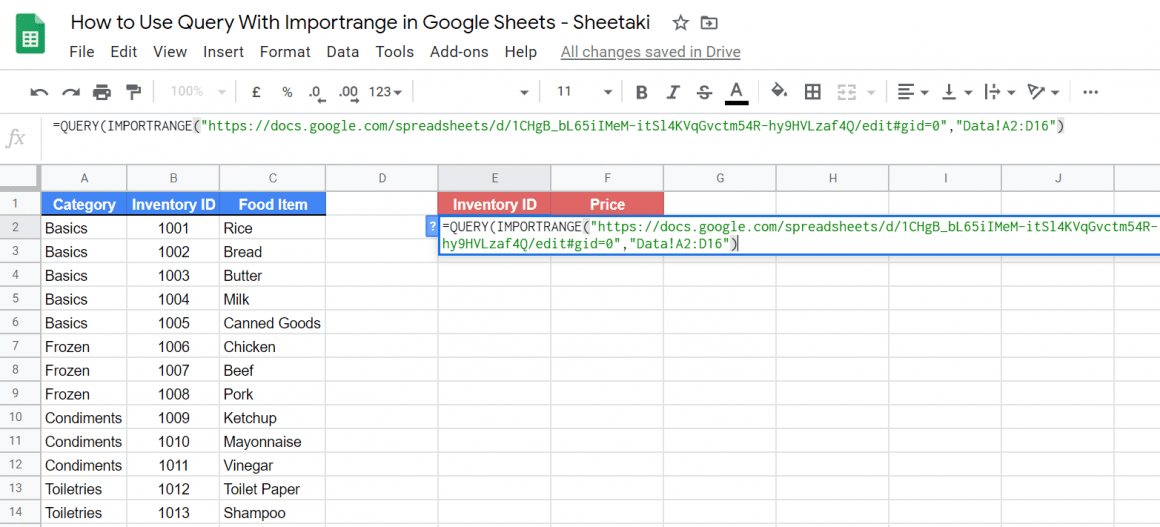Select the cell containing Toilet Paper
1160x527 pixels.
[273, 489]
